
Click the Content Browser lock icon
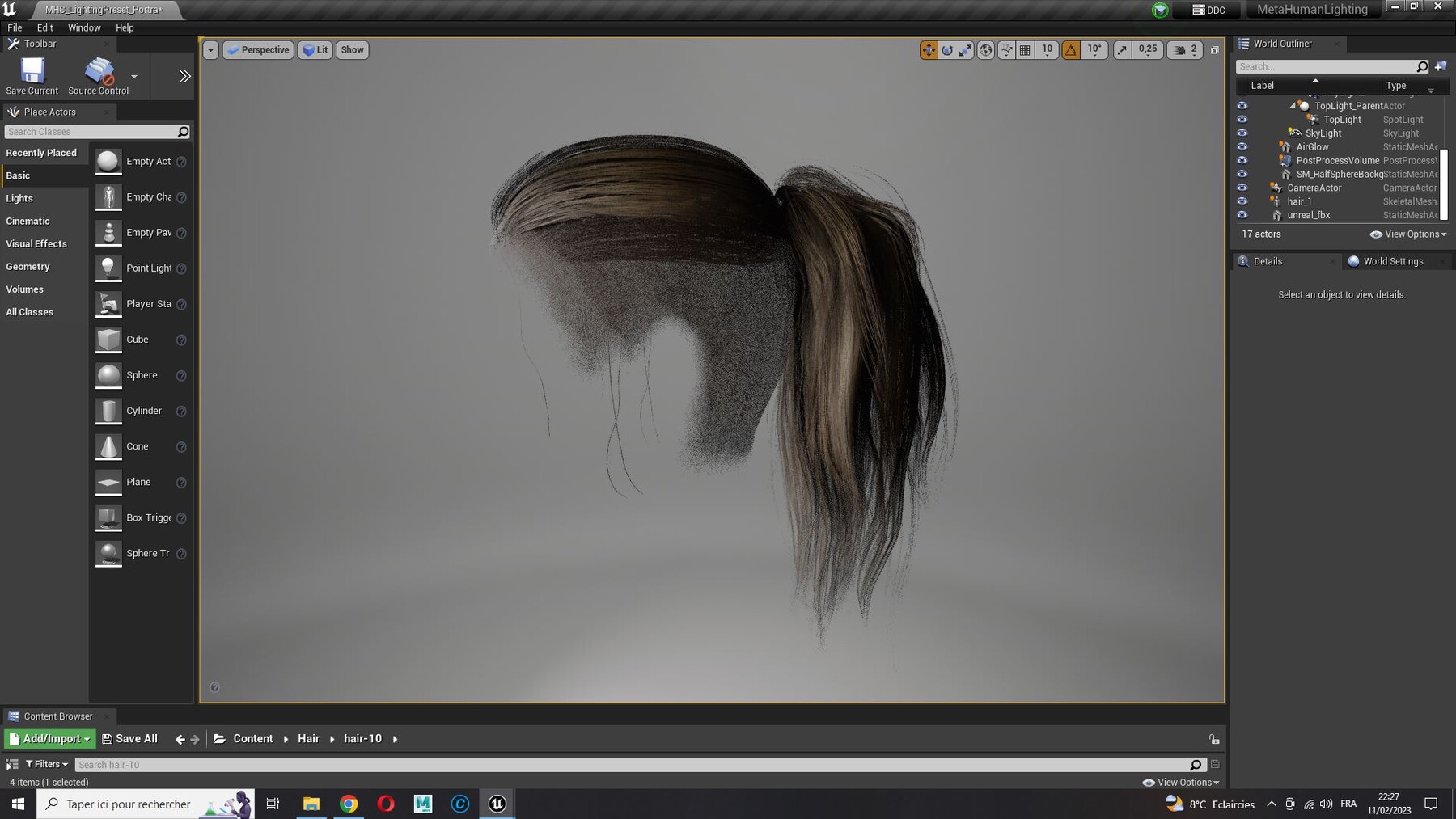[x=1214, y=739]
